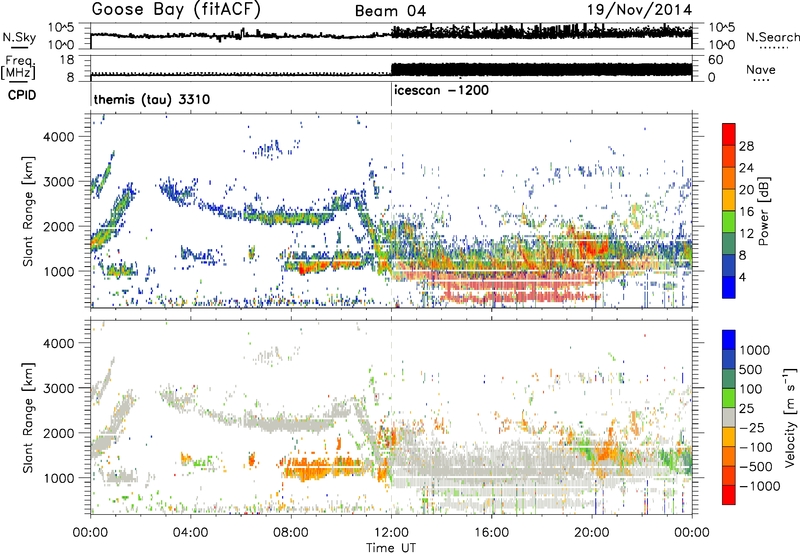Image resolution: width=800 pixels, height=554 pixels.
Task: Click the date 19/Nov/2014
Action: tap(639, 10)
